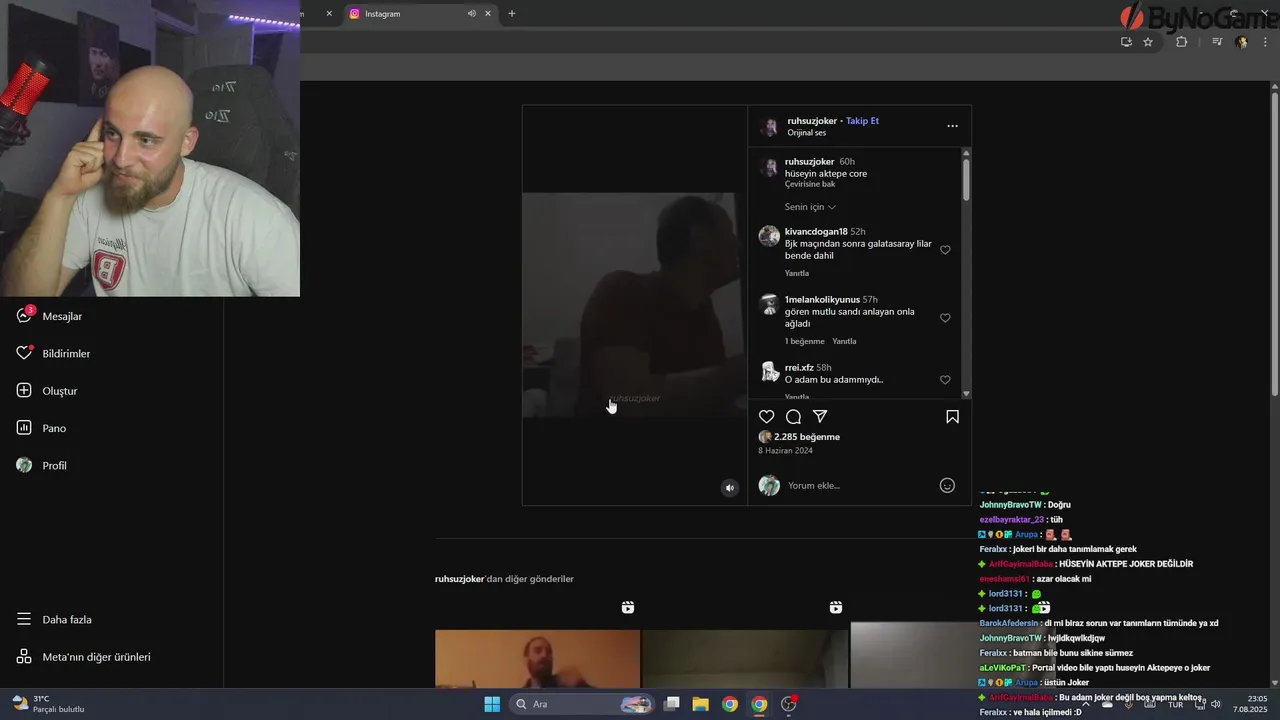This screenshot has width=1280, height=720.
Task: Open Chrome three-dot menu
Action: pos(1266,42)
